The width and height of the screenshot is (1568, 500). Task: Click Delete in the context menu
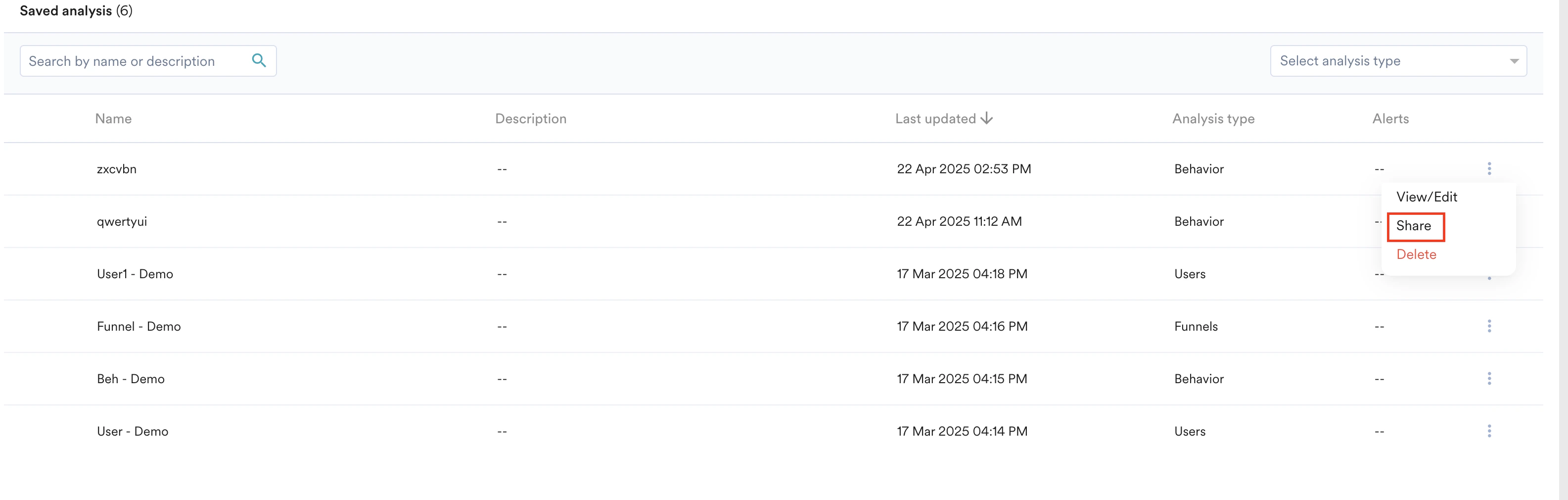[1416, 254]
